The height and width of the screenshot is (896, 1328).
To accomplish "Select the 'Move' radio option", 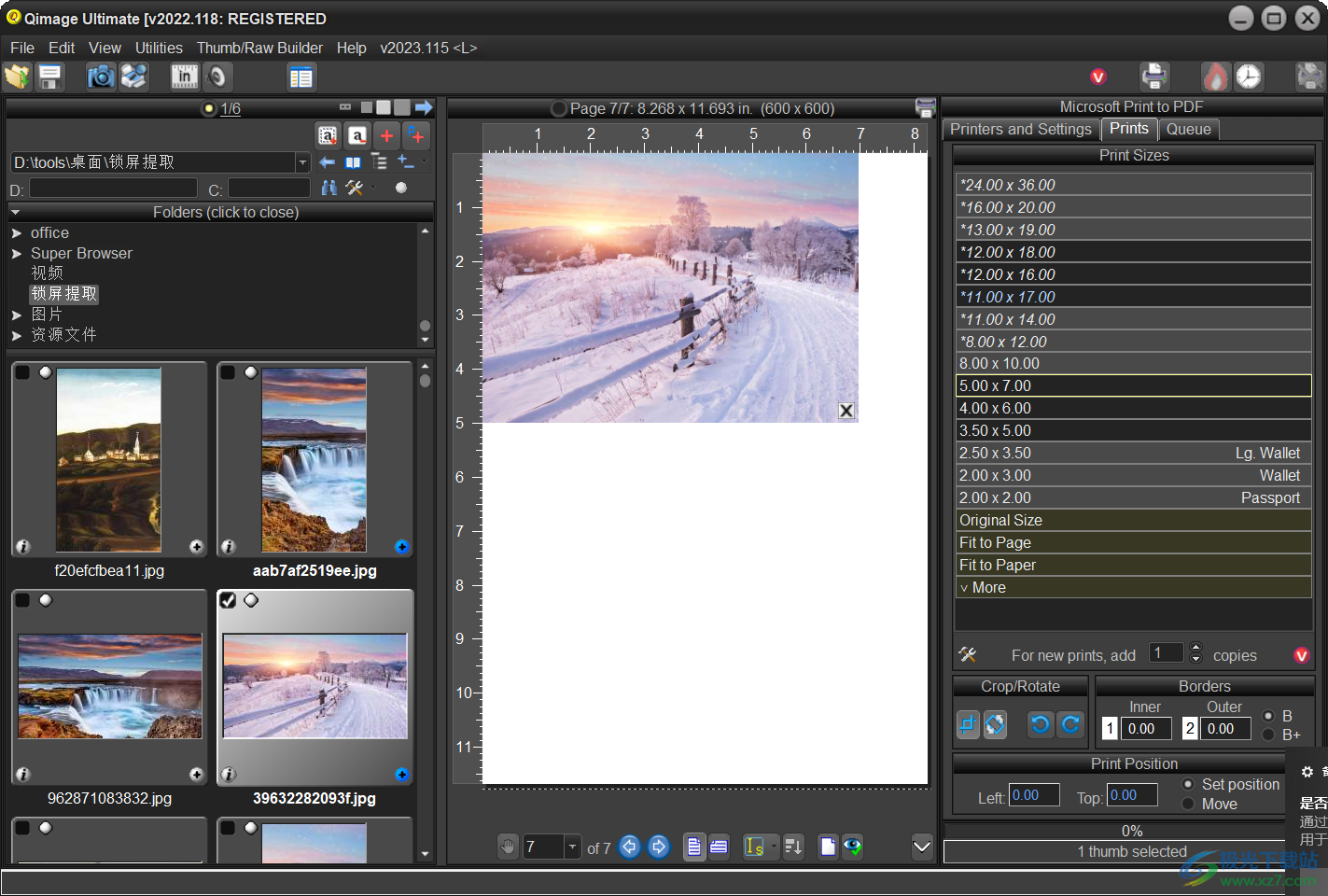I will tap(1188, 804).
